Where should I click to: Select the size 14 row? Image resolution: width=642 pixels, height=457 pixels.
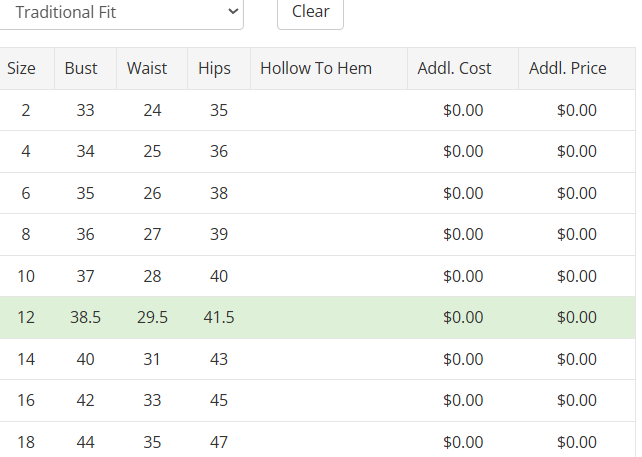tap(26, 359)
